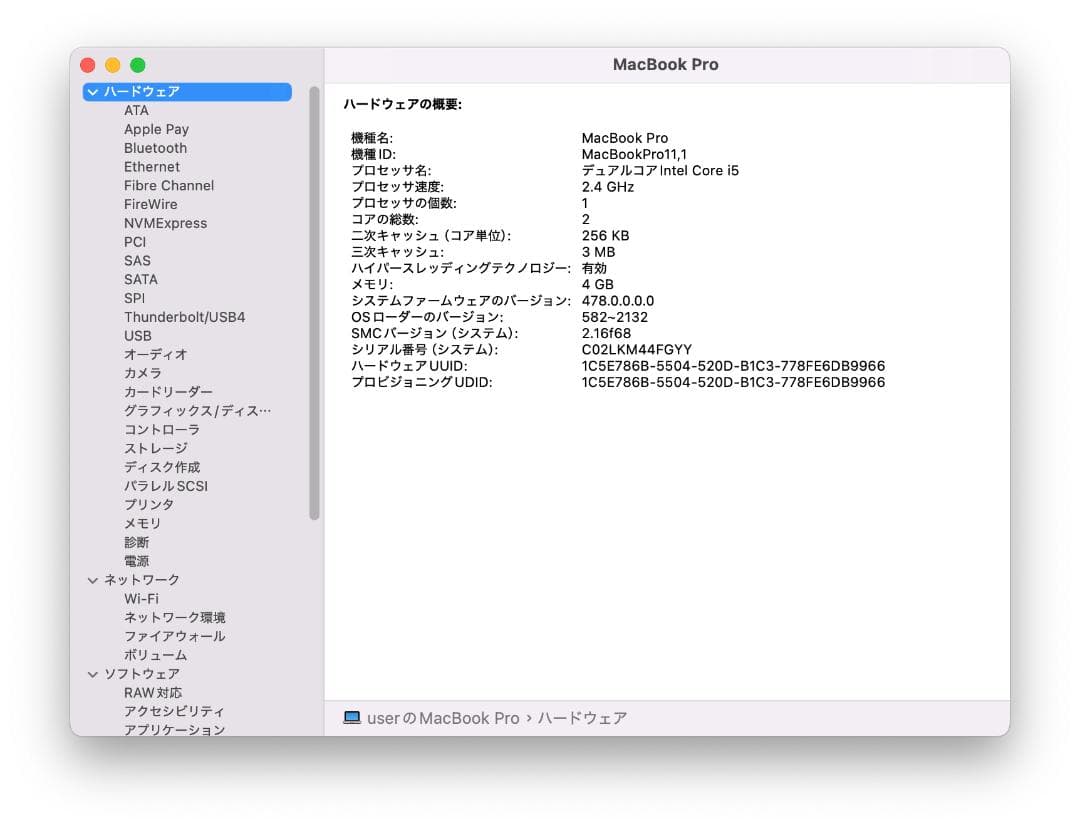Image resolution: width=1080 pixels, height=829 pixels.
Task: Select ボリューム in the sidebar
Action: coord(155,655)
